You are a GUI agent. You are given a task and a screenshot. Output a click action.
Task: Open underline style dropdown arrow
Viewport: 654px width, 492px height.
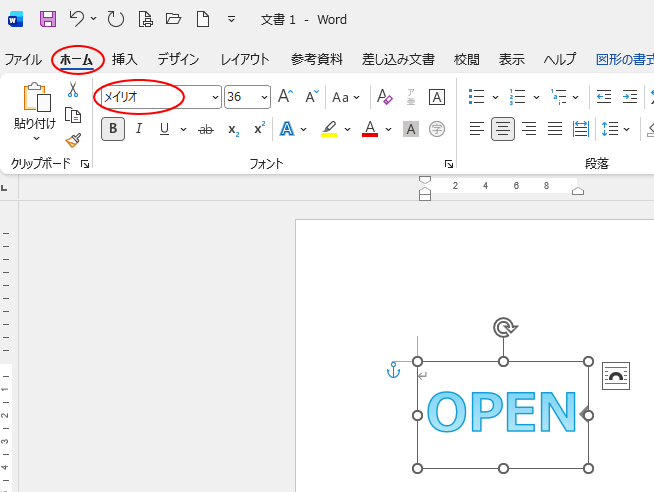[x=184, y=129]
